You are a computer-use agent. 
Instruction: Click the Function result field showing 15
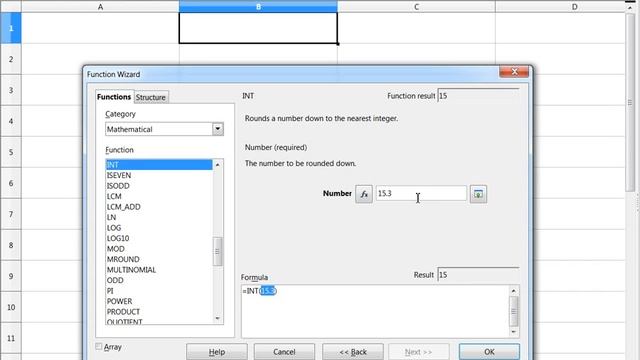click(478, 96)
